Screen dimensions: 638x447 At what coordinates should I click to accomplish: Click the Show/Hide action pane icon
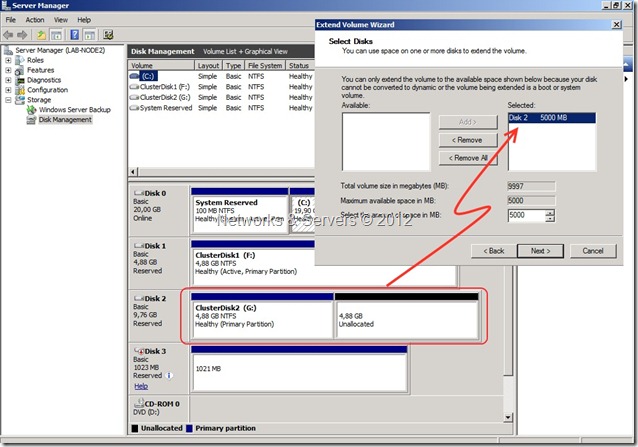(x=90, y=35)
